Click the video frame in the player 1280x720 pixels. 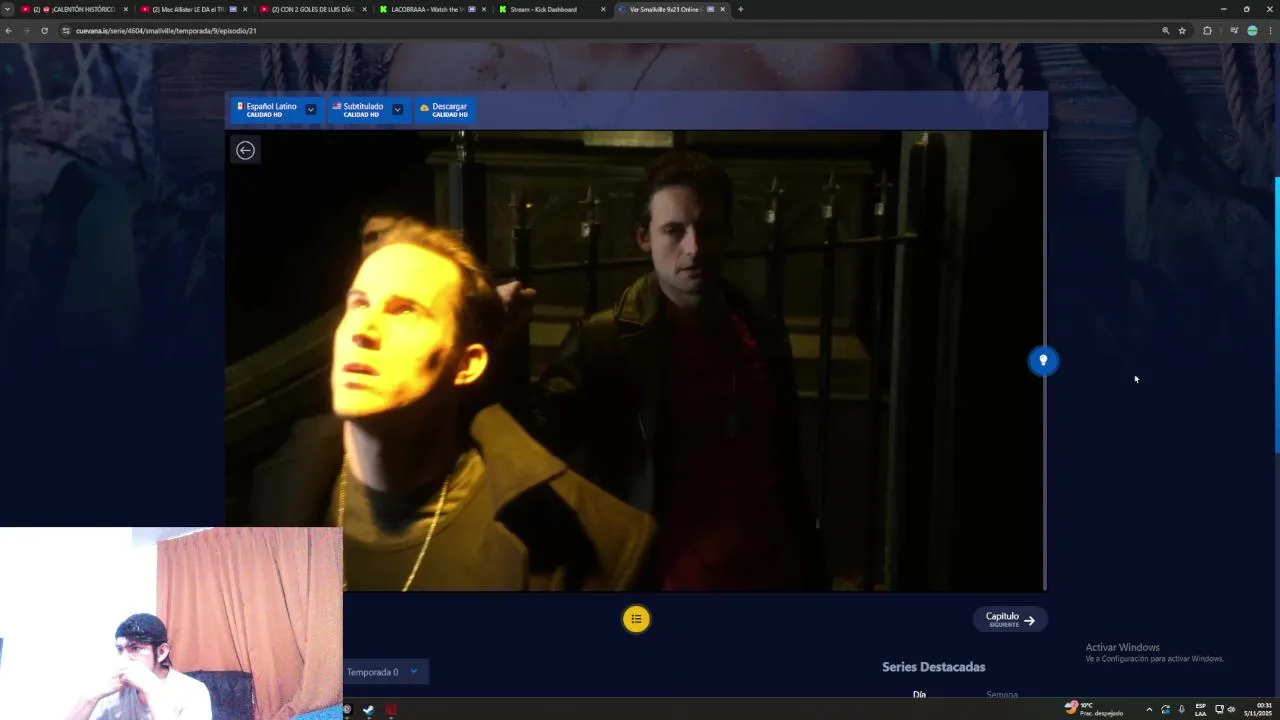click(634, 360)
